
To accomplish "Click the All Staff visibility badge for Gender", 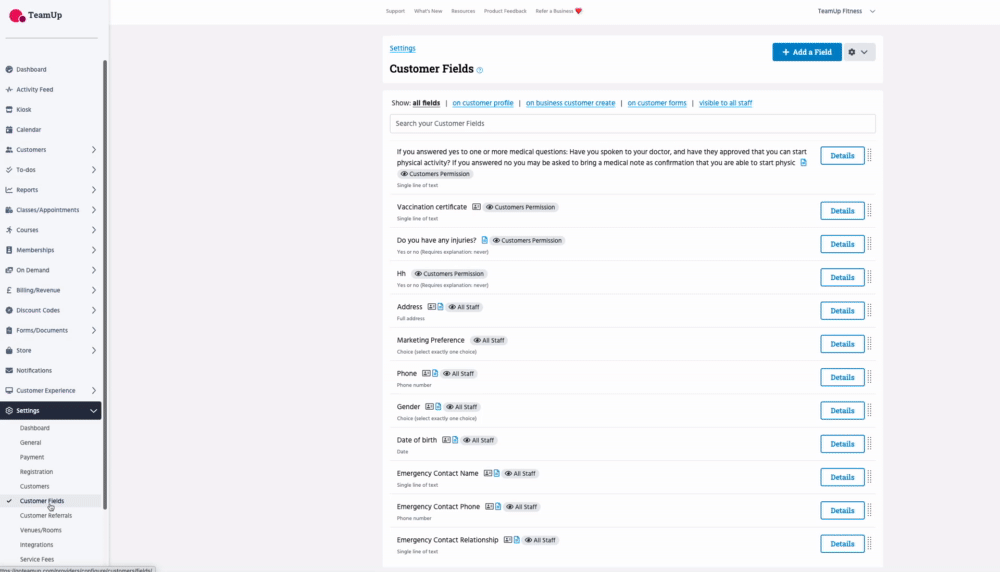I will click(x=462, y=407).
